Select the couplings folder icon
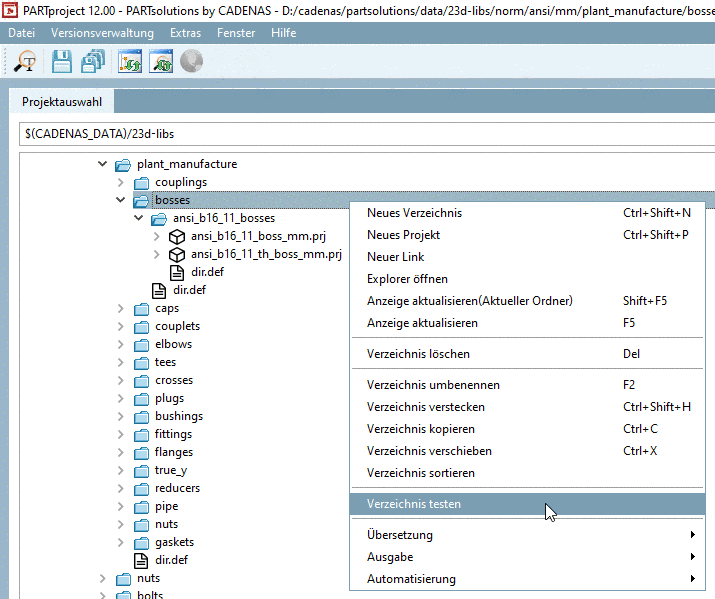This screenshot has width=715, height=599. tap(141, 182)
